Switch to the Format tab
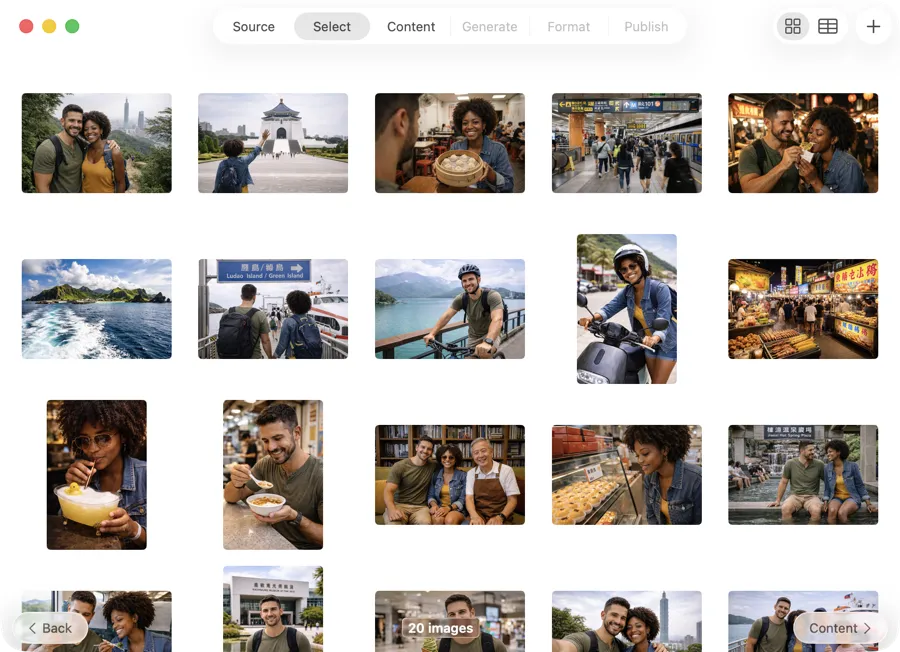The width and height of the screenshot is (900, 652). point(568,27)
